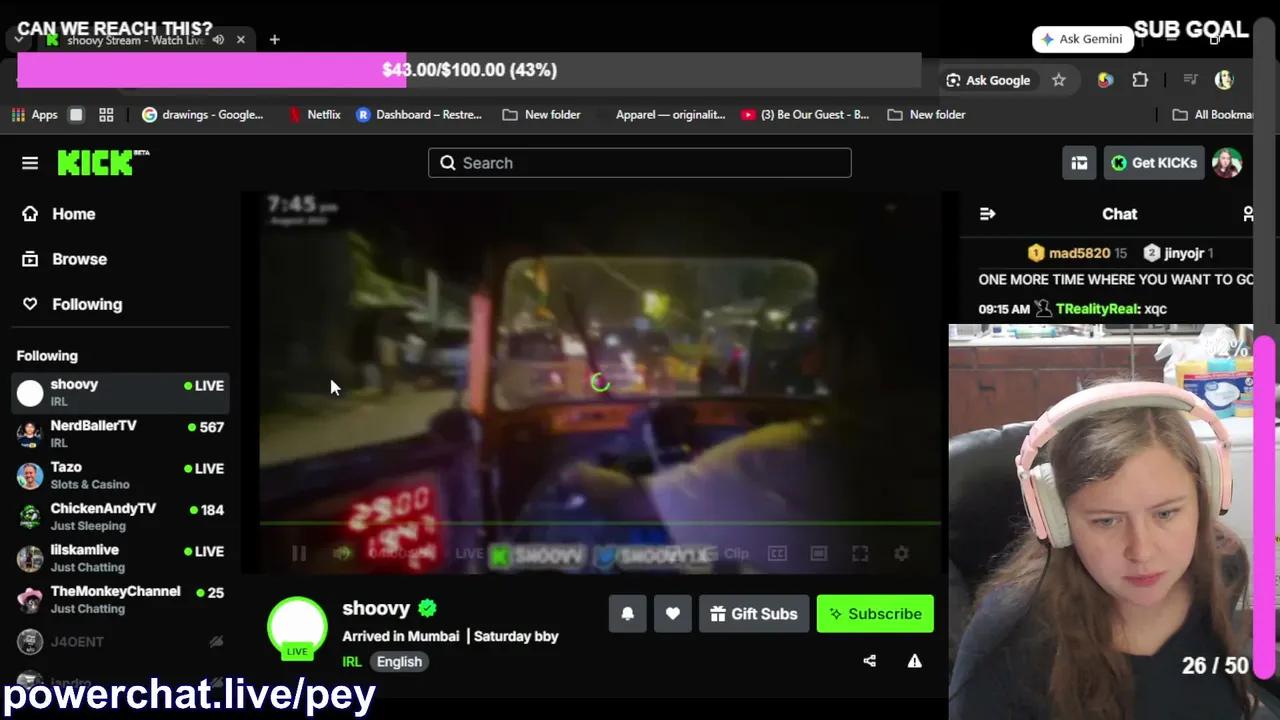Open the Kick sidebar hamburger menu
This screenshot has width=1280, height=720.
pyautogui.click(x=30, y=163)
